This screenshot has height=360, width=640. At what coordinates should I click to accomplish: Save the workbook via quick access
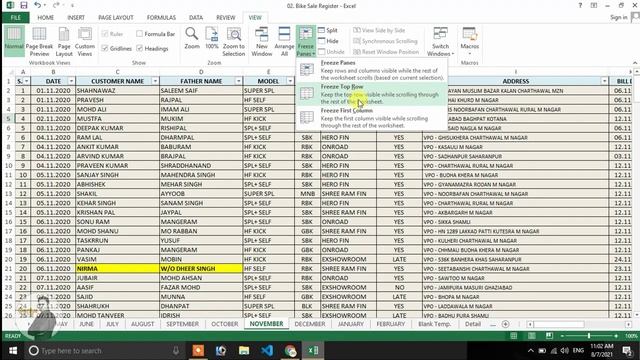point(24,5)
